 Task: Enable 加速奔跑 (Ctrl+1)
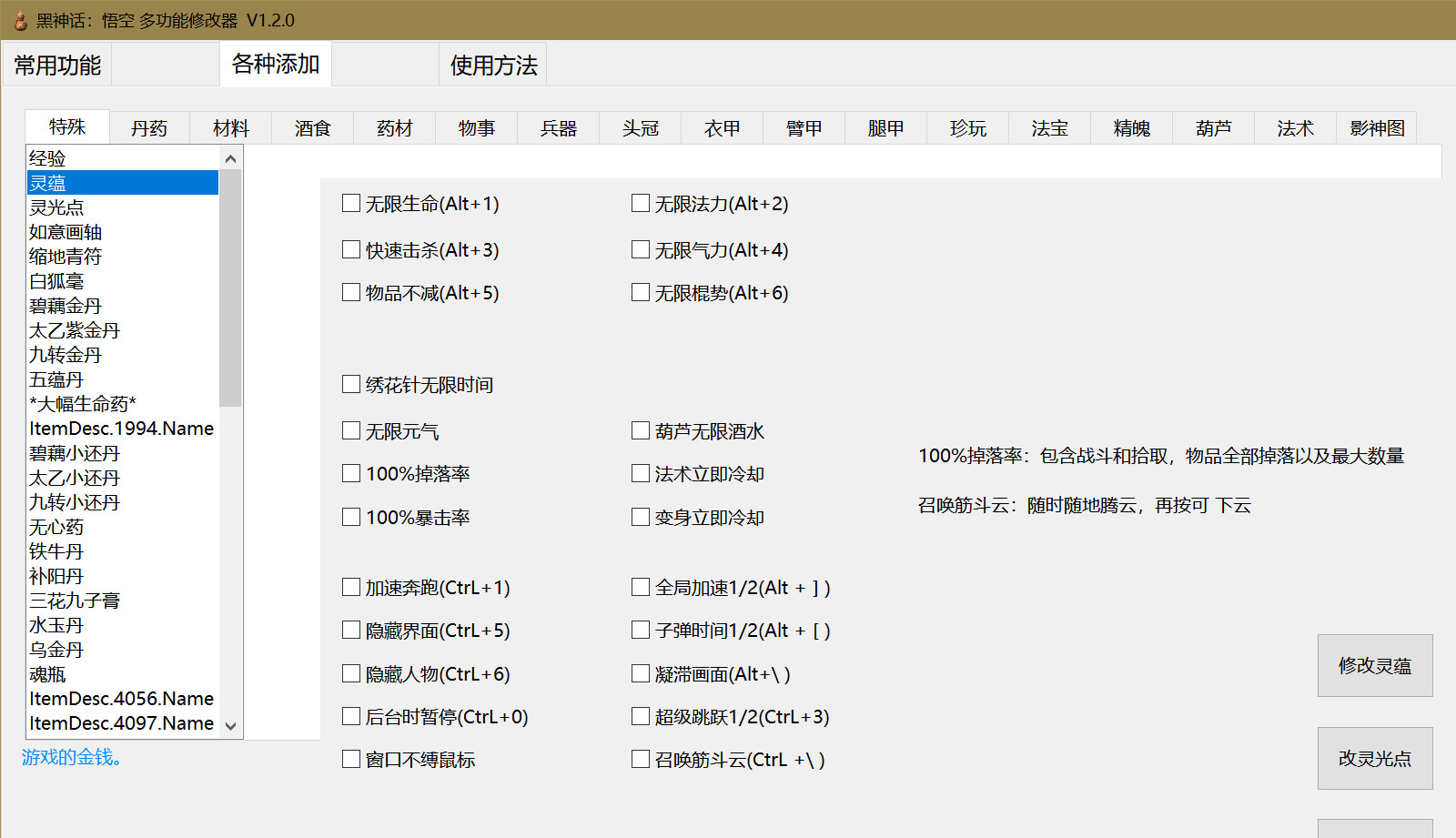[351, 587]
